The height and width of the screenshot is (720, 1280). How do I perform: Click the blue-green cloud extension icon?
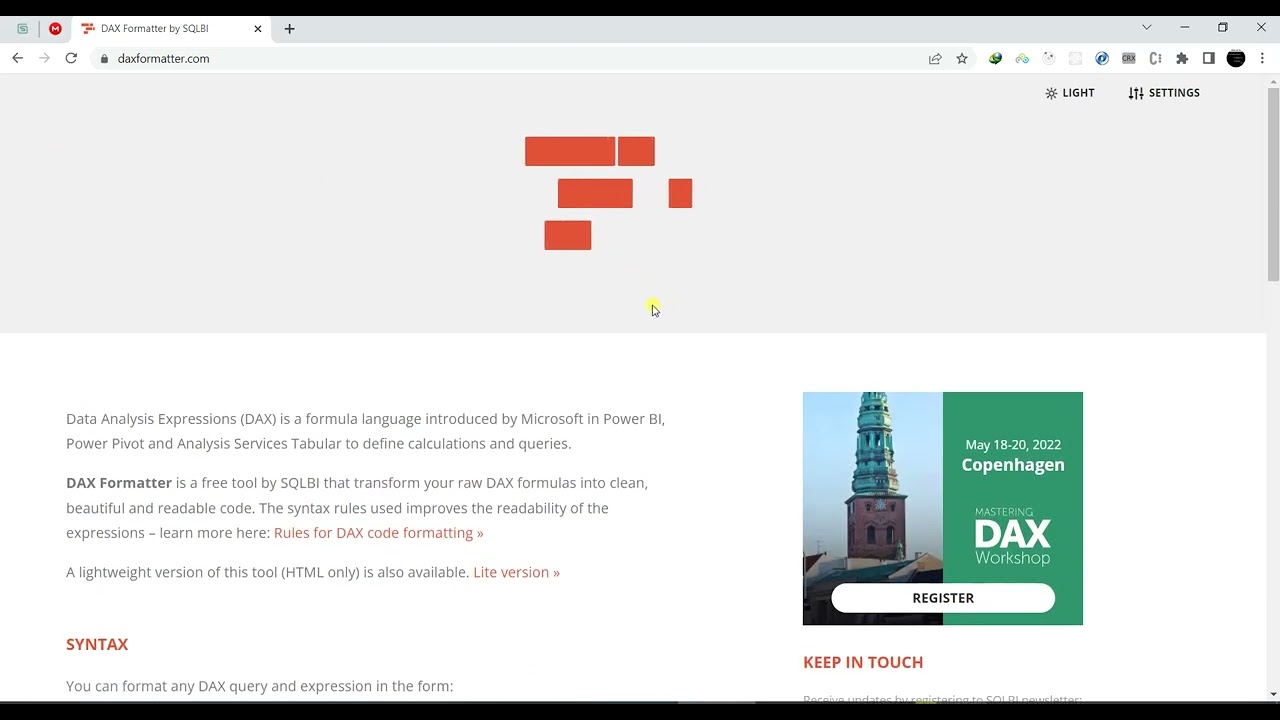click(1022, 58)
